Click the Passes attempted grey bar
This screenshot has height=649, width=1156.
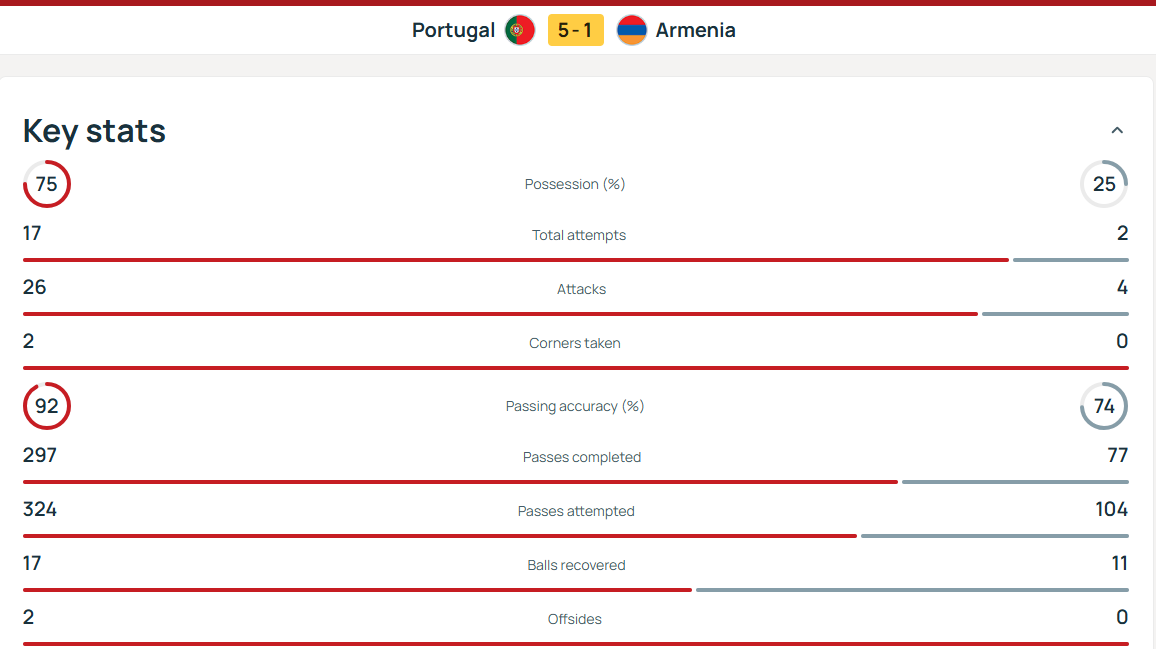click(x=994, y=536)
